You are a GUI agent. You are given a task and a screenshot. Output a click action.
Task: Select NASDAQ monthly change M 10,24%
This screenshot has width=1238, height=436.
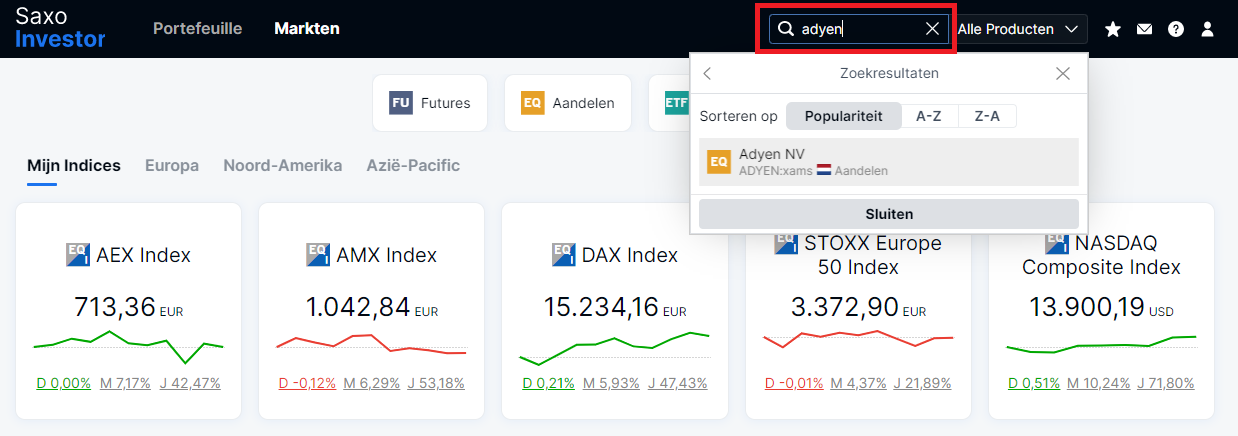tap(1097, 383)
